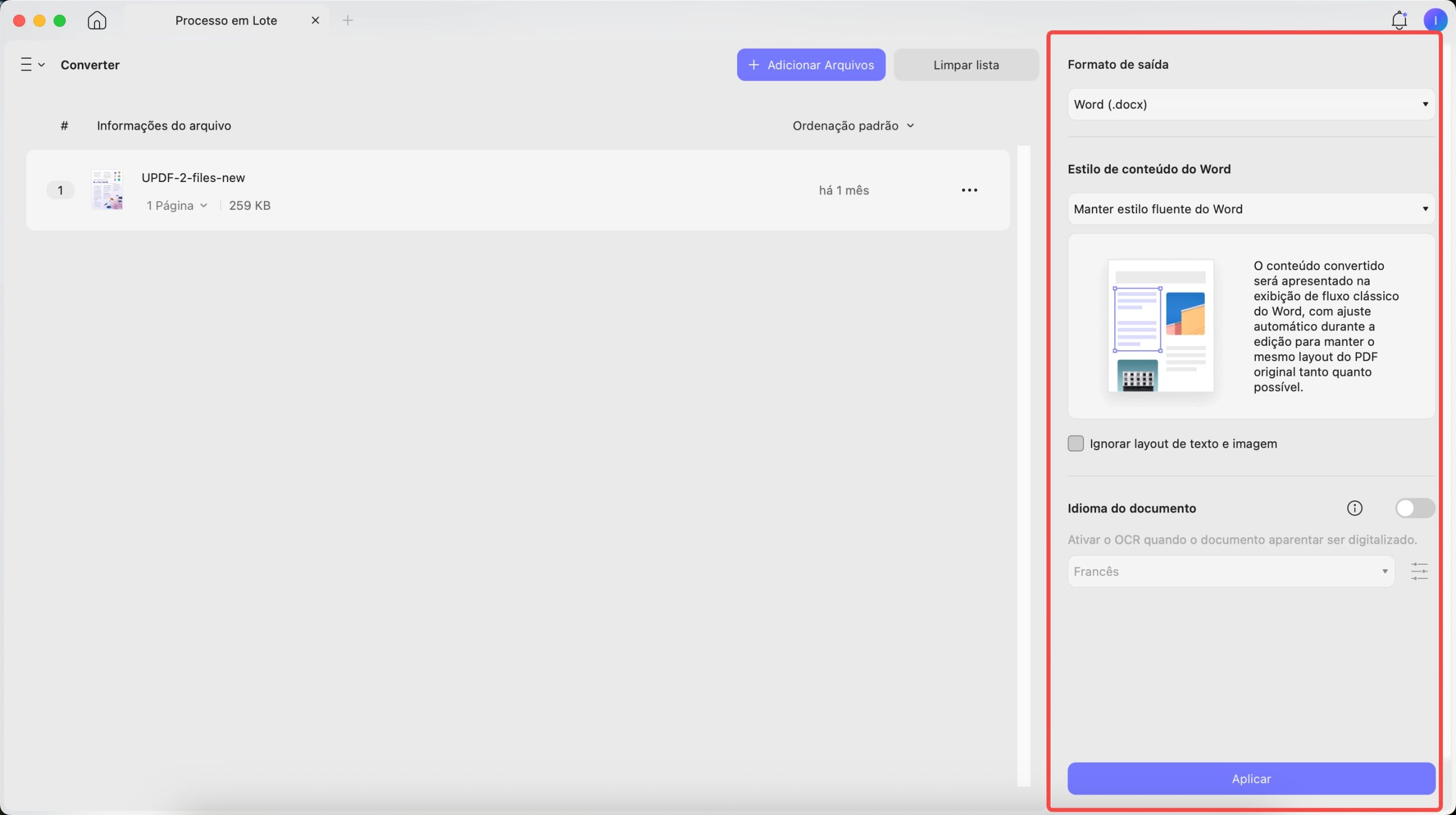1456x815 pixels.
Task: Click the 259 KB file size
Action: (250, 205)
